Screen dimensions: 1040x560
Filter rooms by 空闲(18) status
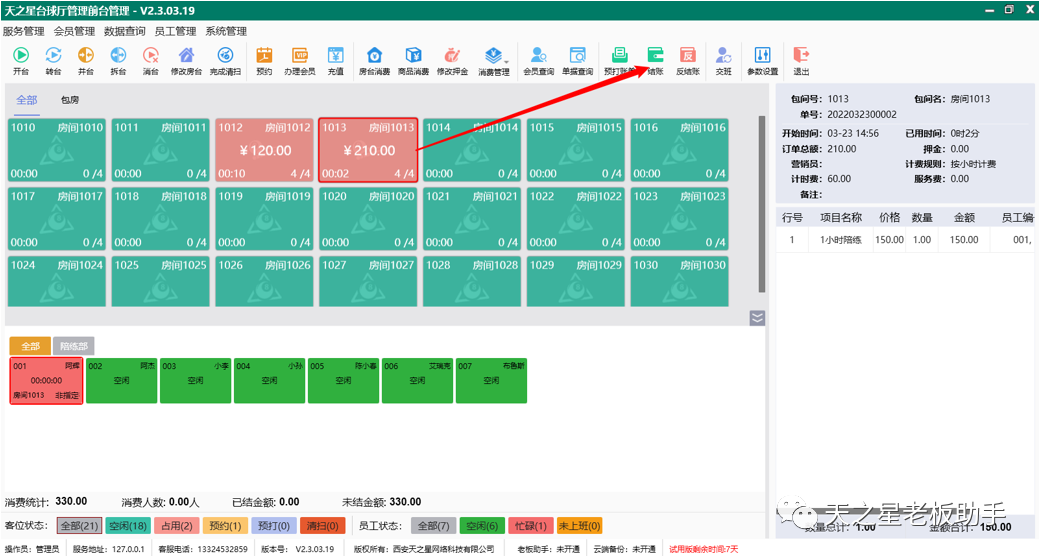pyautogui.click(x=128, y=526)
